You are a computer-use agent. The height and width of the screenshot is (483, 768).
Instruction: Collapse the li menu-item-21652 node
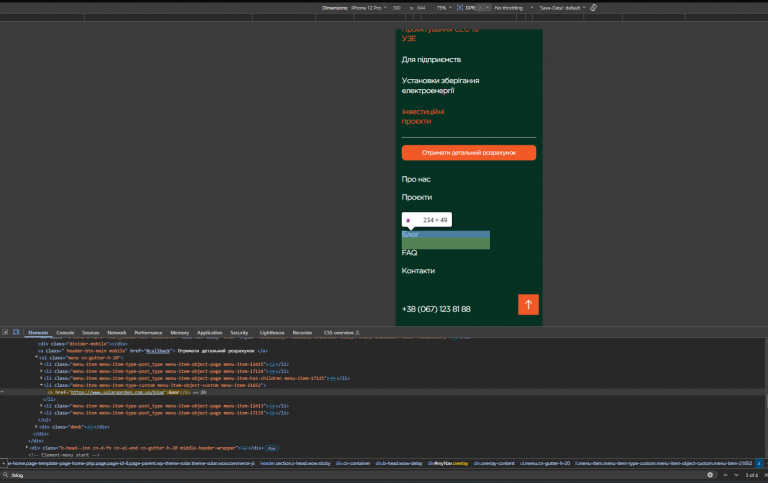point(41,385)
